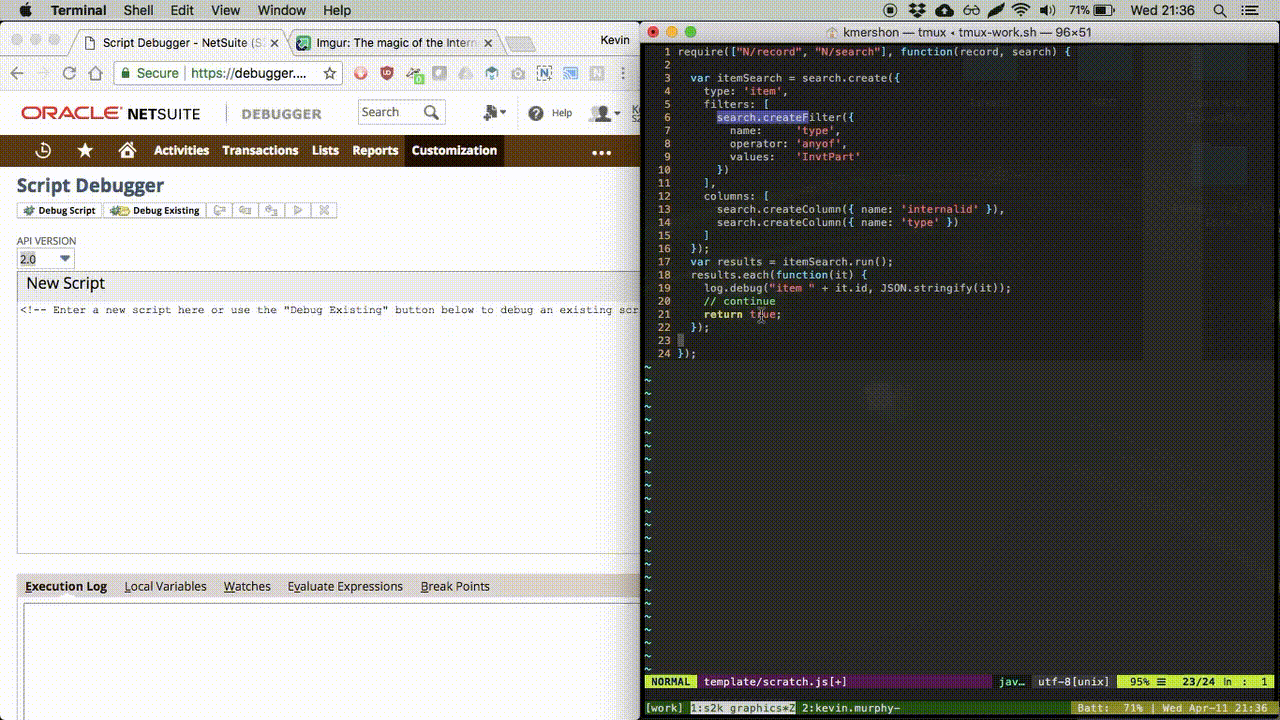Click 'return true;' line in vim
Screen dimensions: 1280x720
point(742,314)
